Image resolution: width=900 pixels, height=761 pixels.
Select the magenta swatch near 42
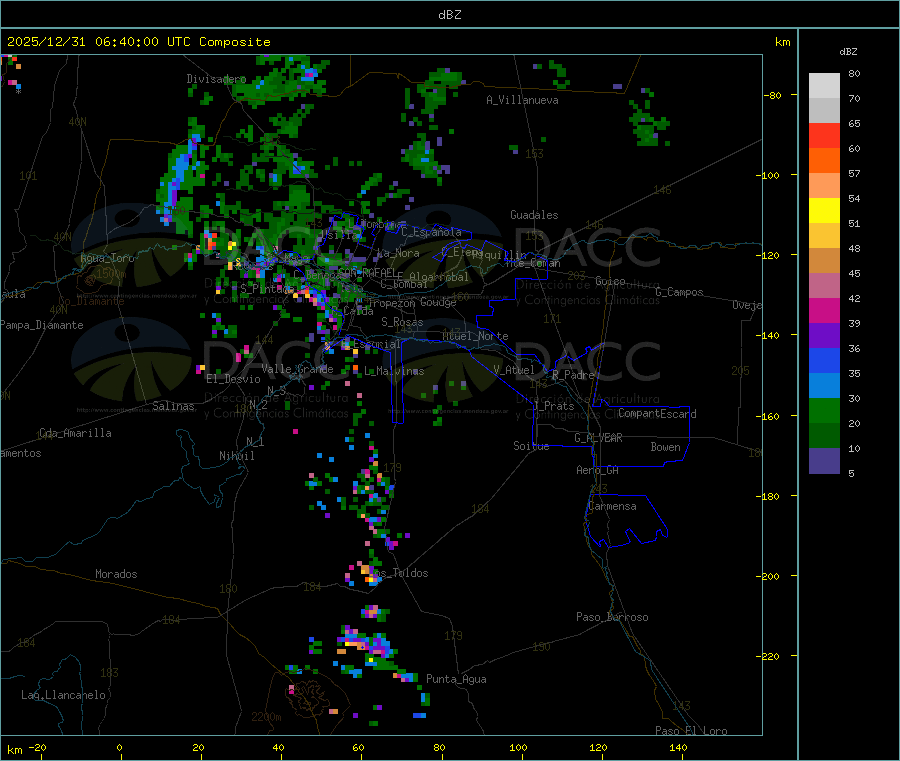point(824,310)
